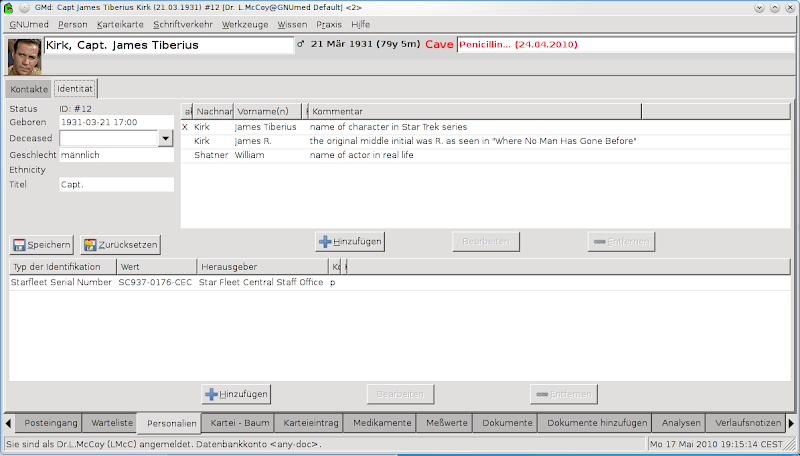This screenshot has height=456, width=800.
Task: Click the patient name search field
Action: (x=169, y=45)
